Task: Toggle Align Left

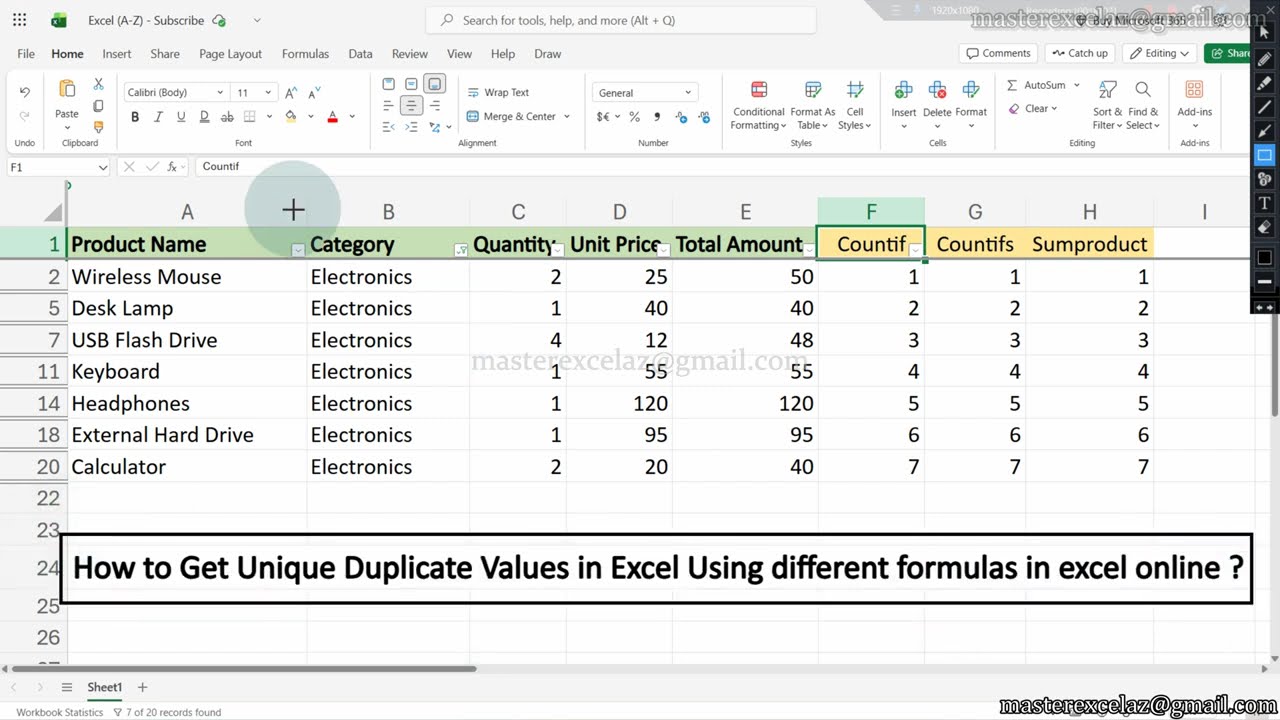Action: (388, 106)
